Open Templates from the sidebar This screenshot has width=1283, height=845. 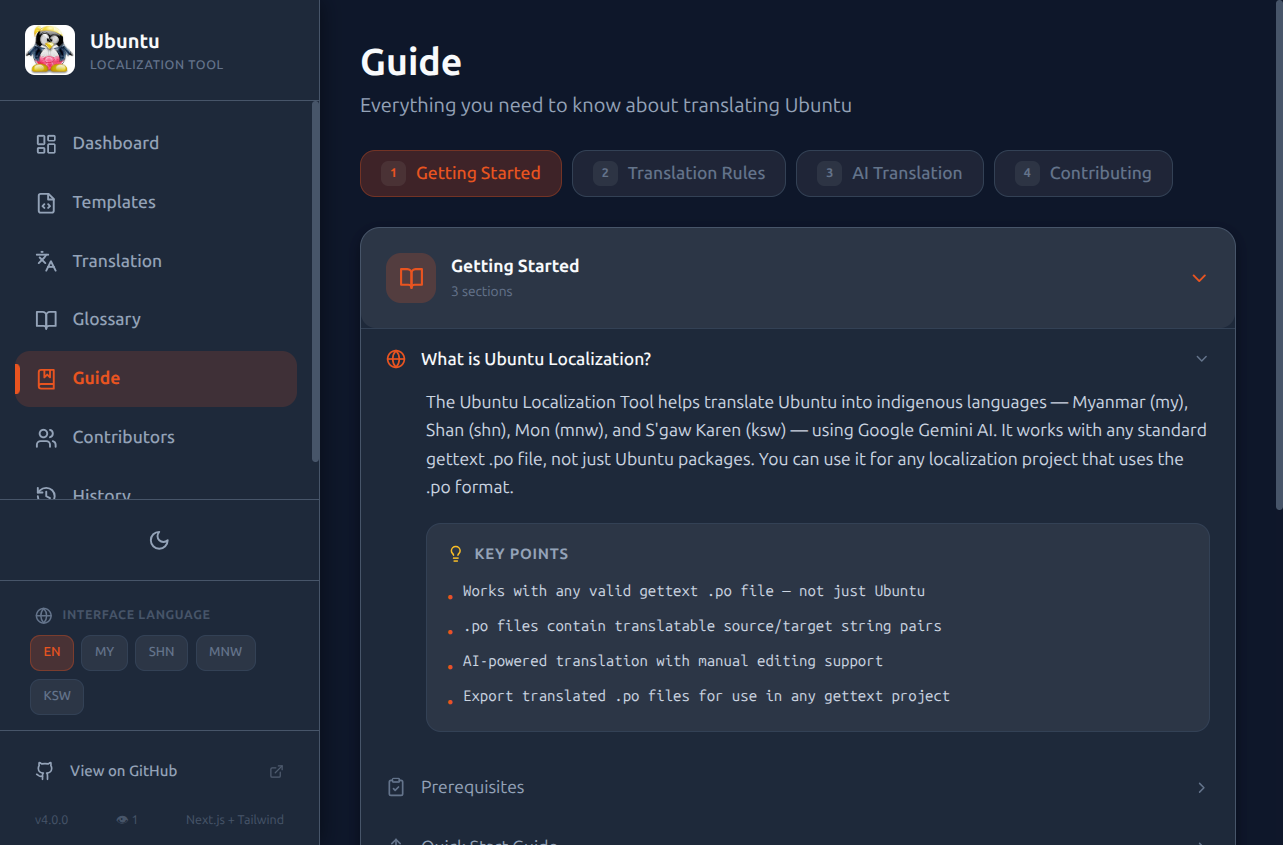coord(156,203)
